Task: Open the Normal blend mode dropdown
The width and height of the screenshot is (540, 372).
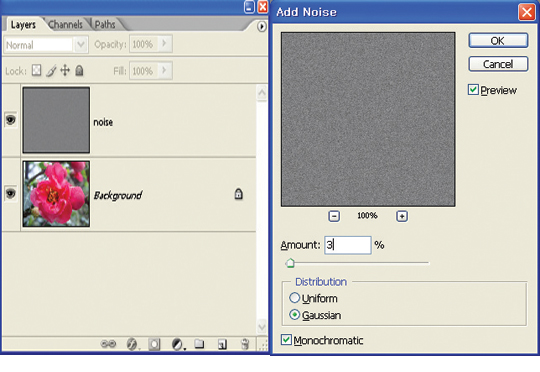Action: click(45, 45)
